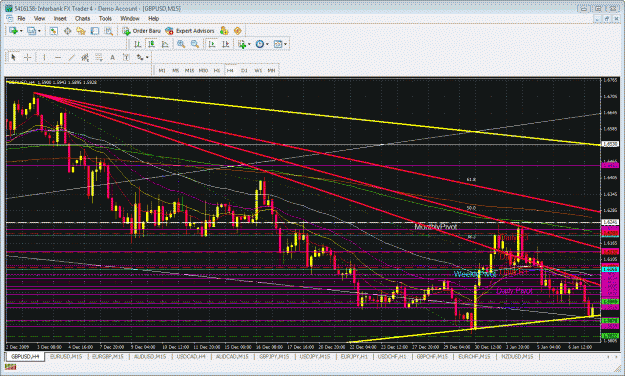Open the File menu

point(21,18)
